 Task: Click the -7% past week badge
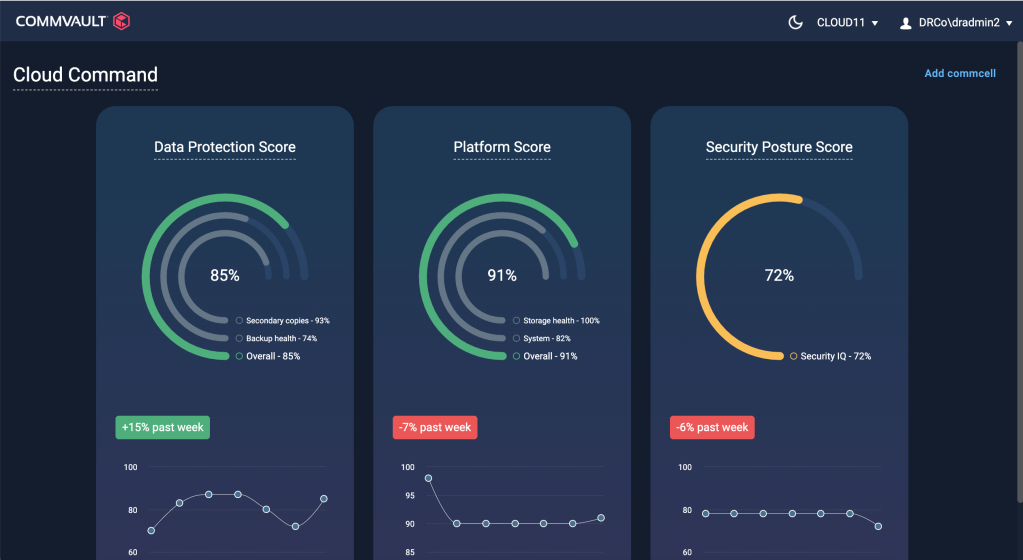coord(435,428)
